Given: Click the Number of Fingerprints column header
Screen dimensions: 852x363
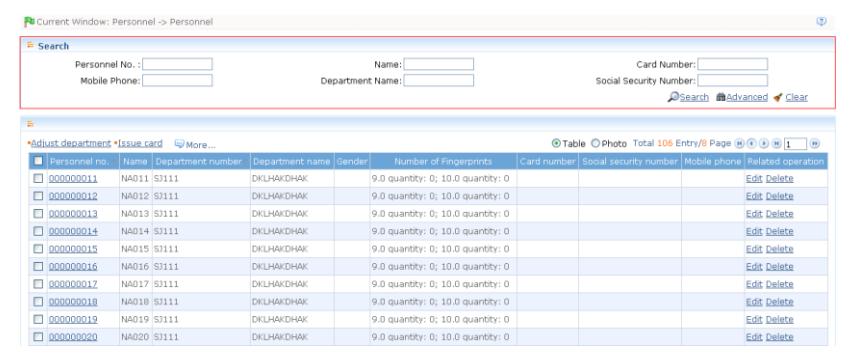Looking at the screenshot, I should [x=443, y=161].
